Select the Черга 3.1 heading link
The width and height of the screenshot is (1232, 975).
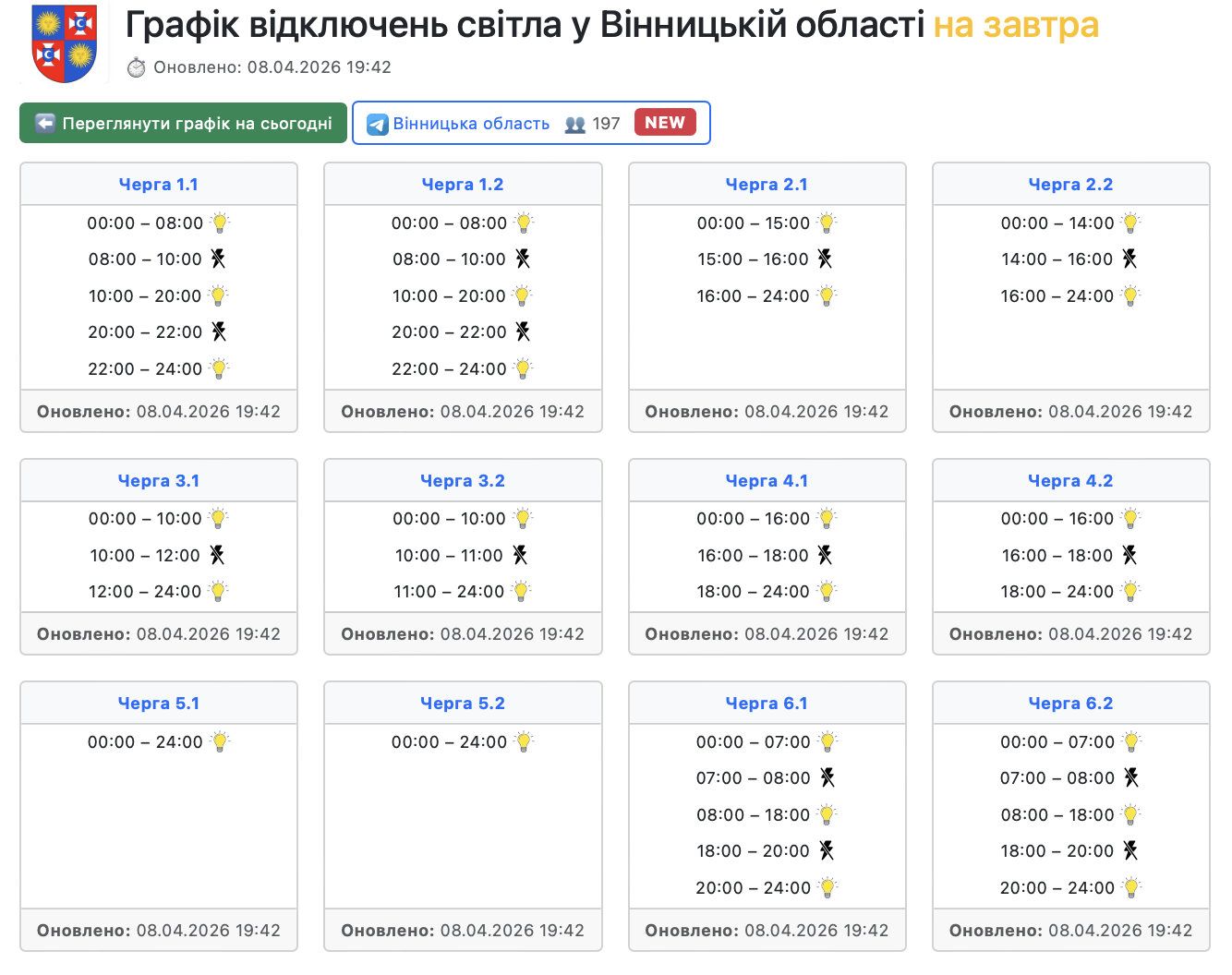(159, 481)
